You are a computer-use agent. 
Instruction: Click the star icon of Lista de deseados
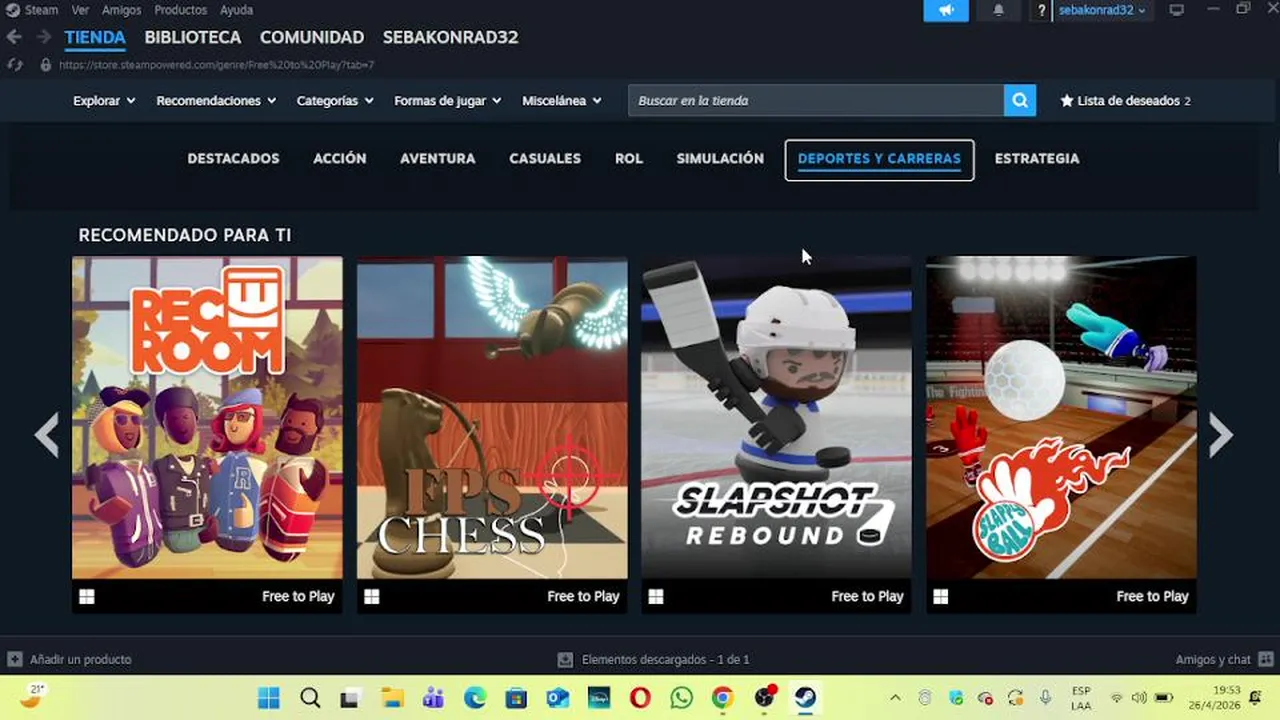tap(1066, 100)
